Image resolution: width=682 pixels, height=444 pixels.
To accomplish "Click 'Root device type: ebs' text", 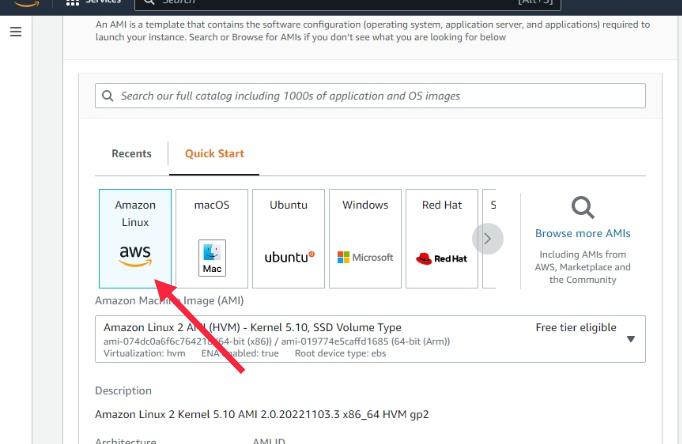I will (x=341, y=353).
